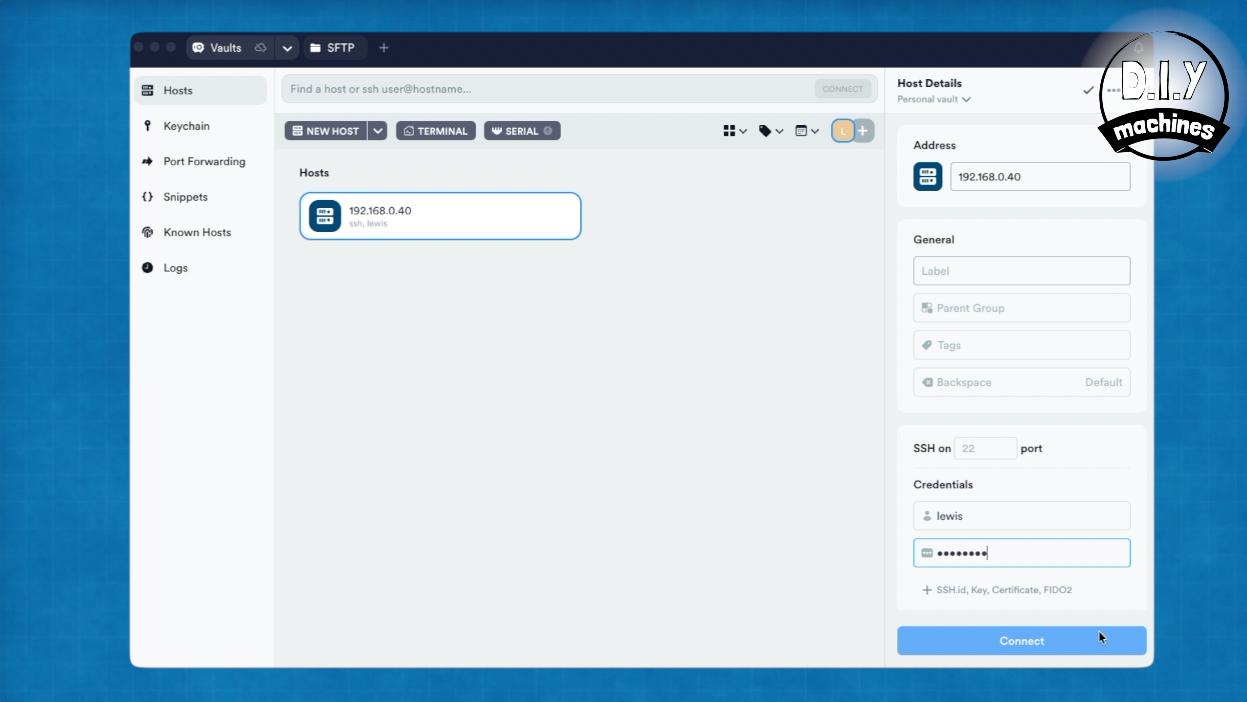1247x702 pixels.
Task: Click the password field
Action: click(1022, 553)
